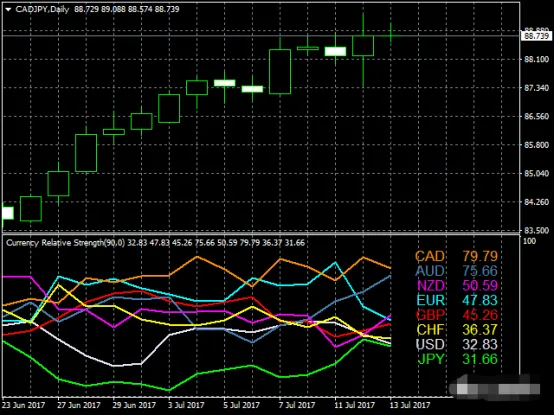Select the USD legend entry

pos(430,344)
